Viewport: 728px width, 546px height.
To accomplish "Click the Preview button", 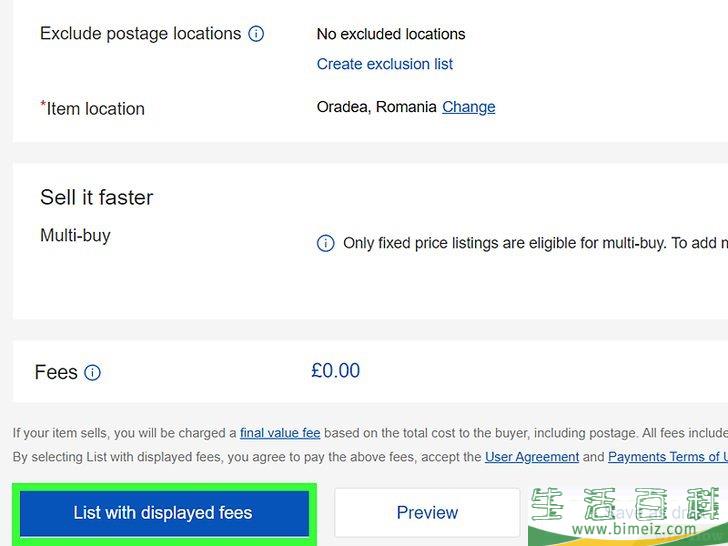I will click(427, 513).
